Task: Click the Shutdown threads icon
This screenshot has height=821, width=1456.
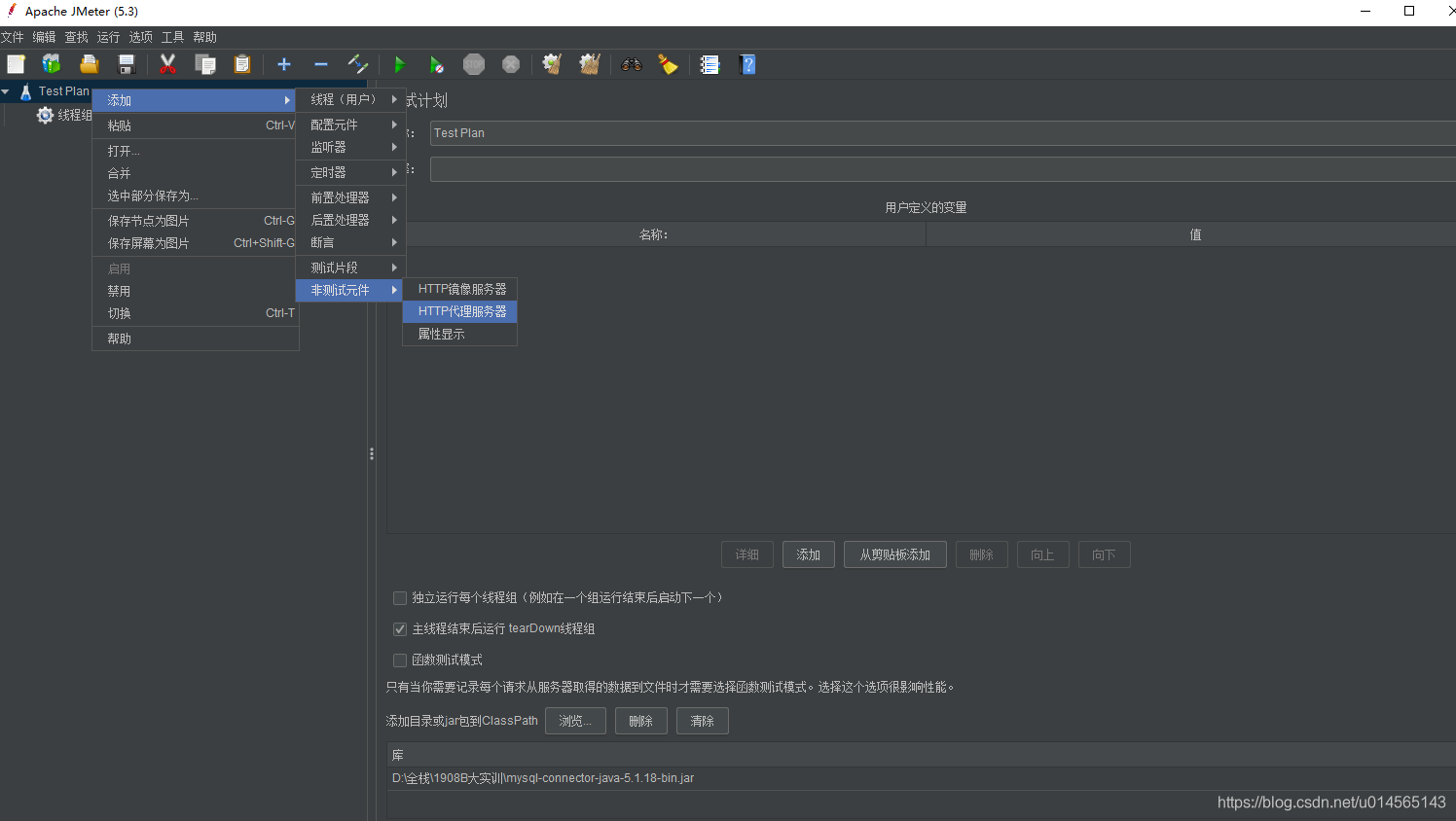Action: [511, 64]
